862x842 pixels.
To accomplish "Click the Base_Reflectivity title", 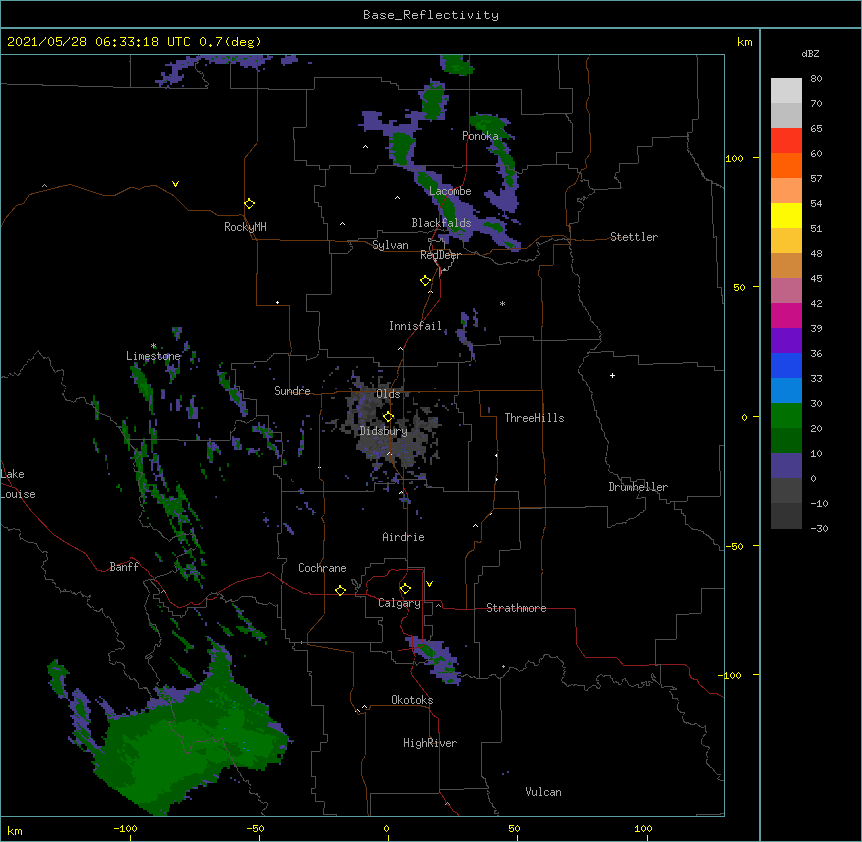I will point(431,15).
